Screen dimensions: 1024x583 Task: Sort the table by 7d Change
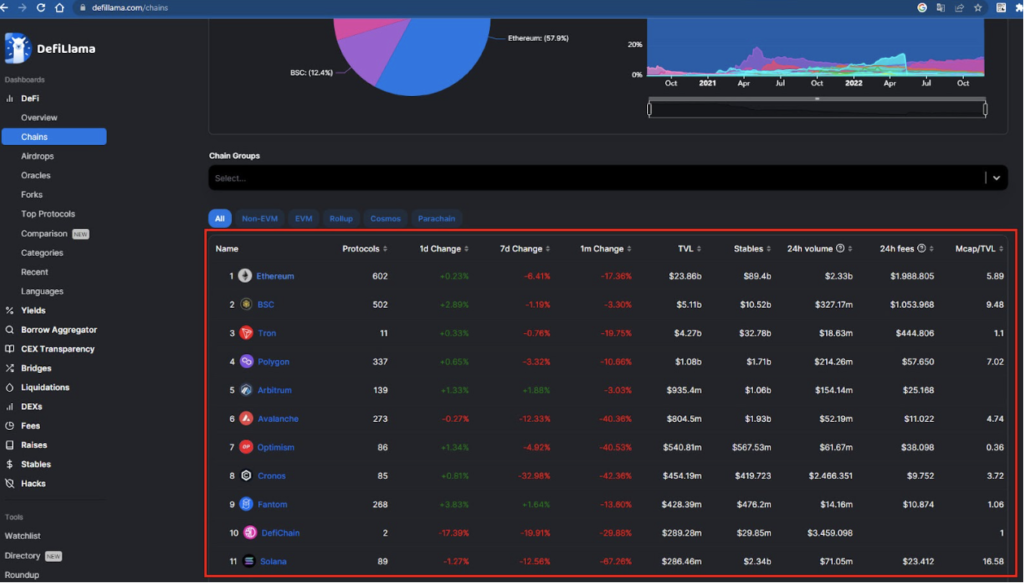click(x=524, y=249)
